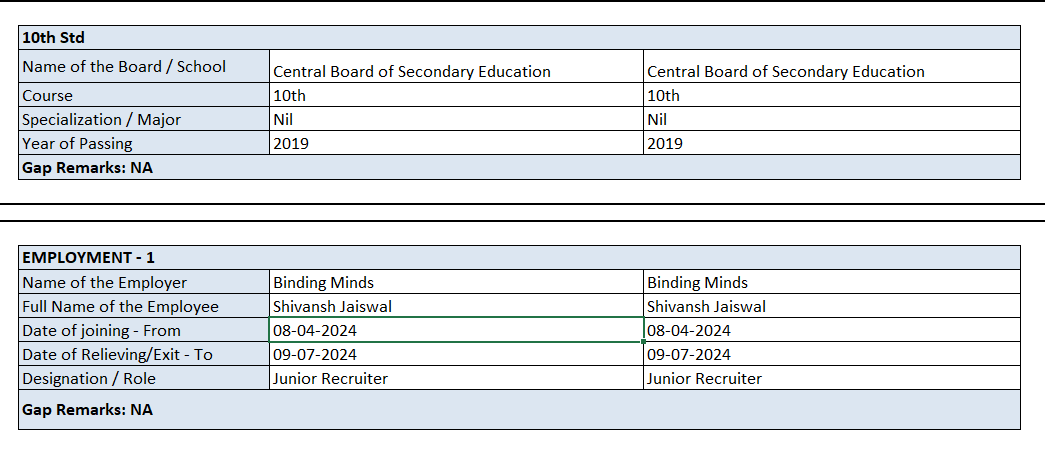Click the green-outlined 08-04-2024 joining date cell

coord(456,331)
